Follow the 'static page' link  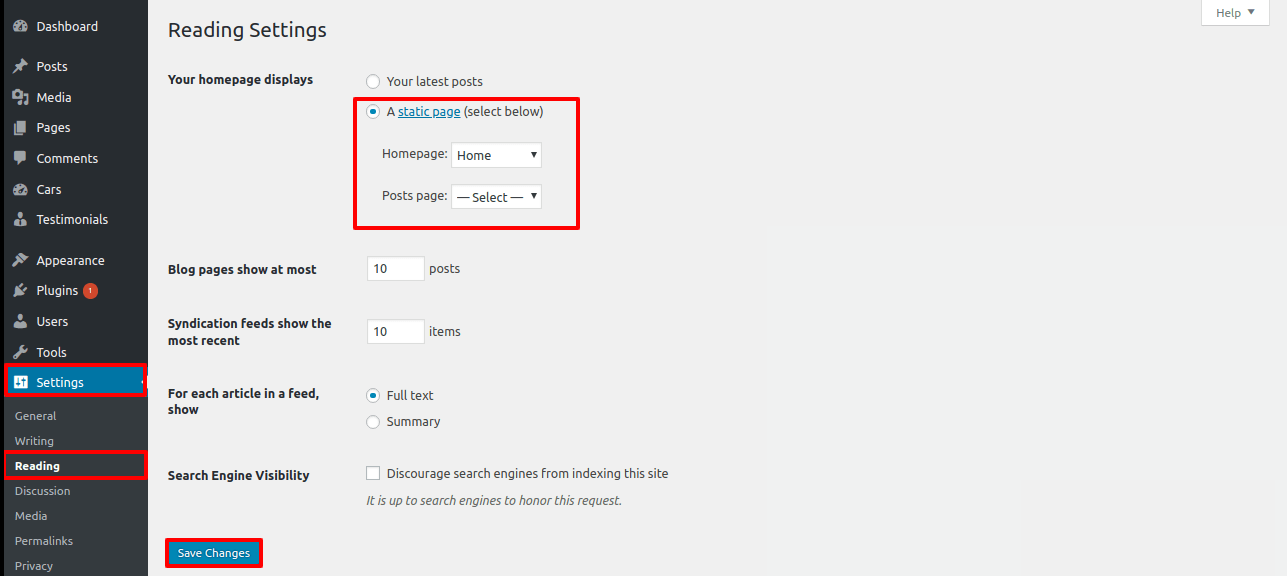pos(429,112)
